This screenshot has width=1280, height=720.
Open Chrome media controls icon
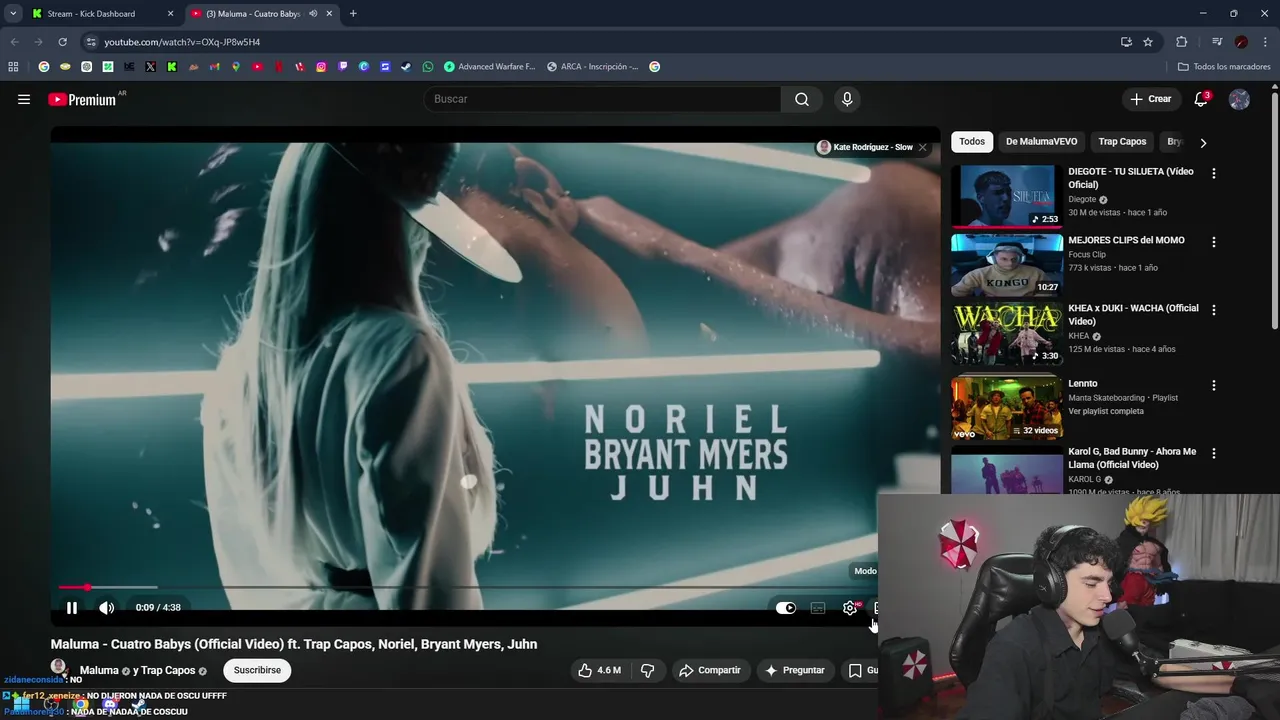[x=1217, y=42]
